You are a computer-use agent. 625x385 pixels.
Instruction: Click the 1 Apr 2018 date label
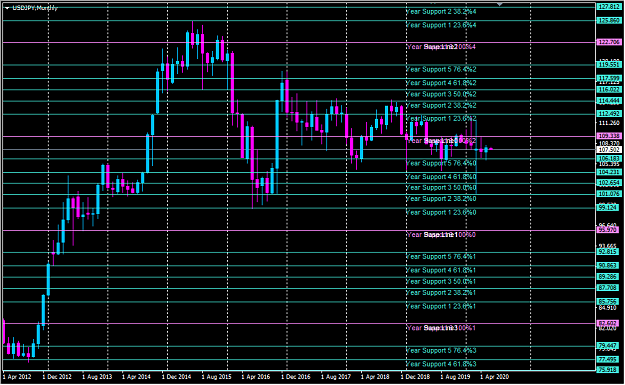click(x=375, y=377)
